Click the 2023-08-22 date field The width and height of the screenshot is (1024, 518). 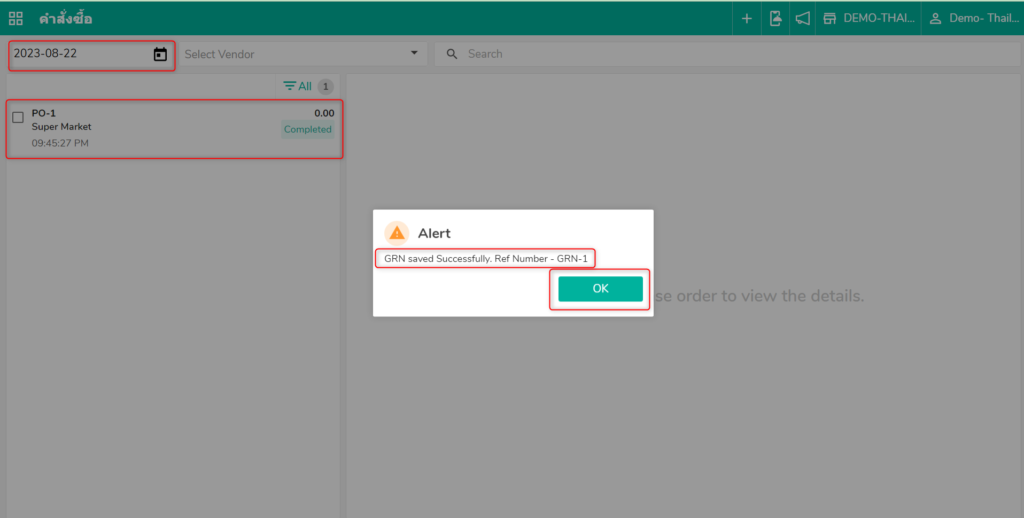91,54
